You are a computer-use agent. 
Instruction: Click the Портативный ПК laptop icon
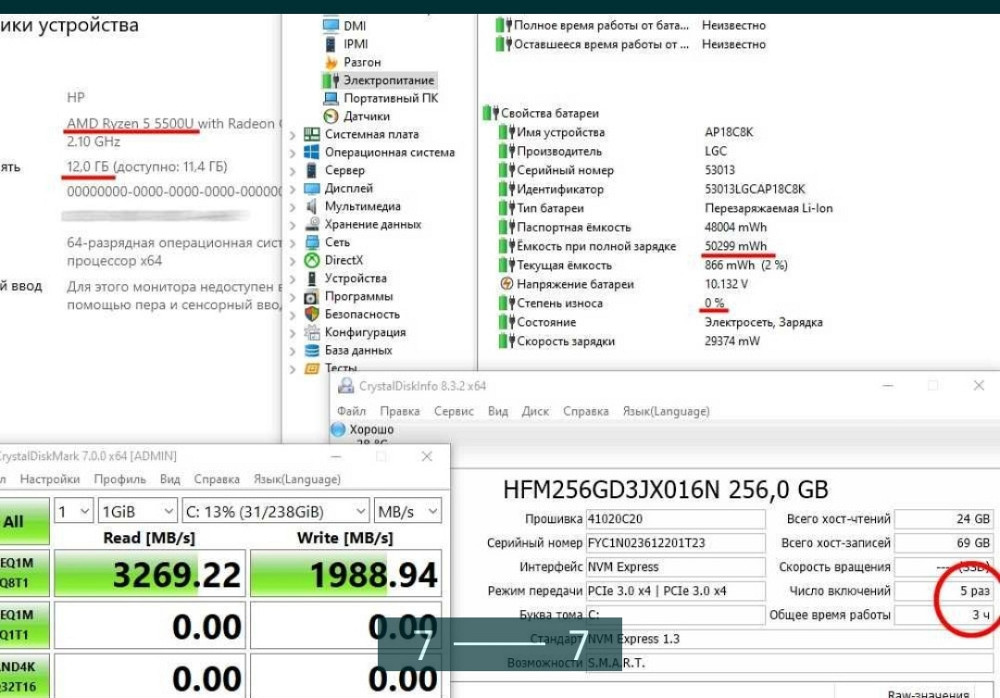[331, 98]
